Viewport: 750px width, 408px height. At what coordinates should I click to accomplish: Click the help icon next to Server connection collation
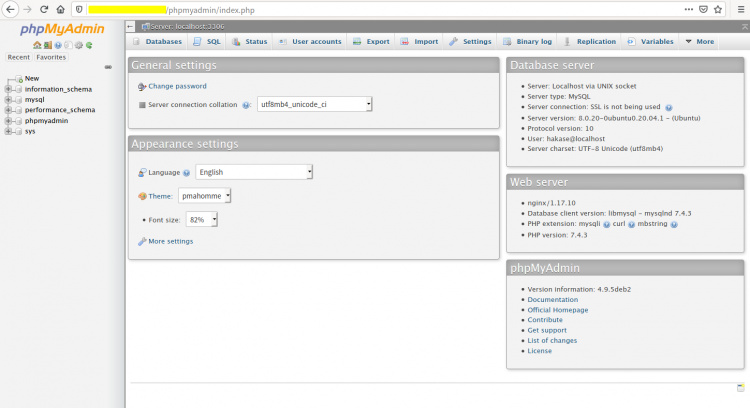click(245, 104)
